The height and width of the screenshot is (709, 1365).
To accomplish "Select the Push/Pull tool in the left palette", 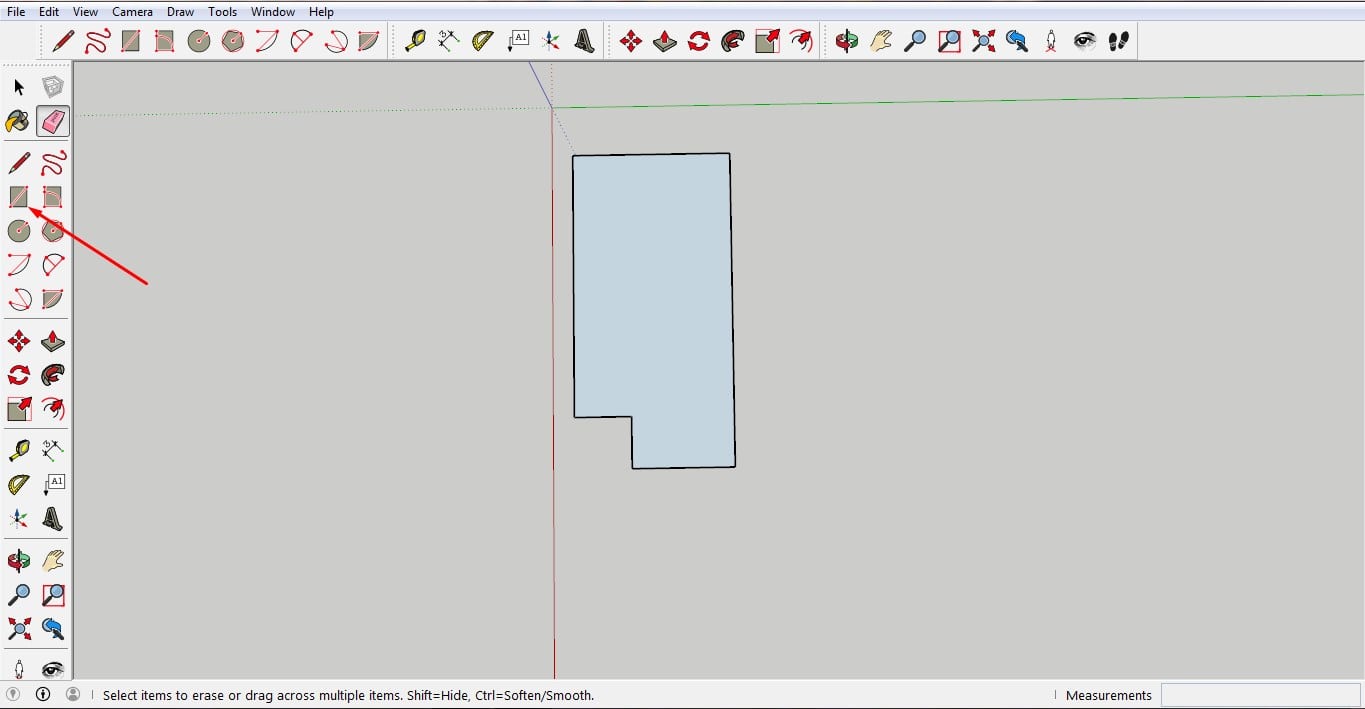I will click(x=53, y=342).
